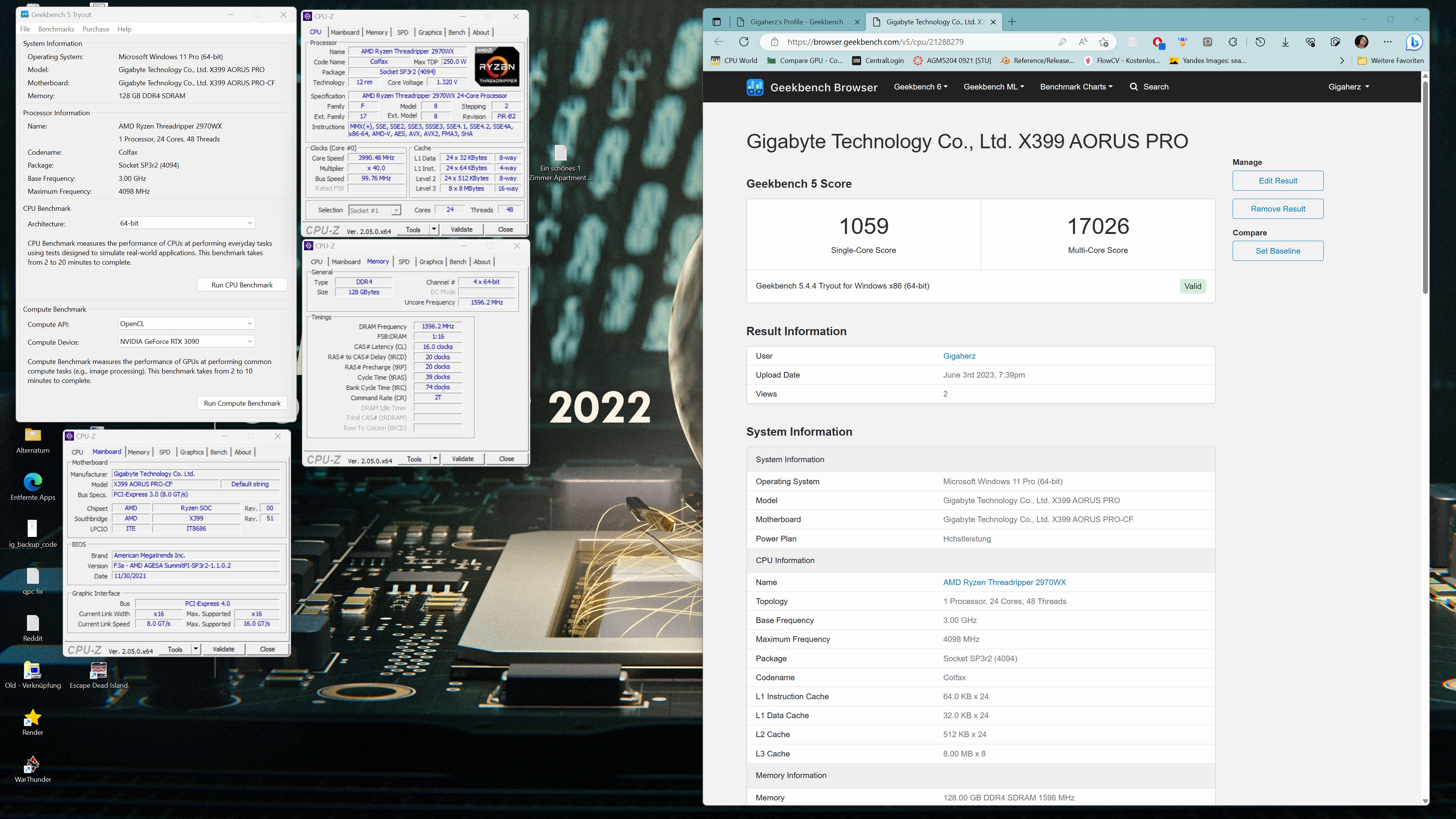The image size is (1456, 819).
Task: Expand Benchmark Charts navigation dropdown
Action: click(x=1076, y=86)
